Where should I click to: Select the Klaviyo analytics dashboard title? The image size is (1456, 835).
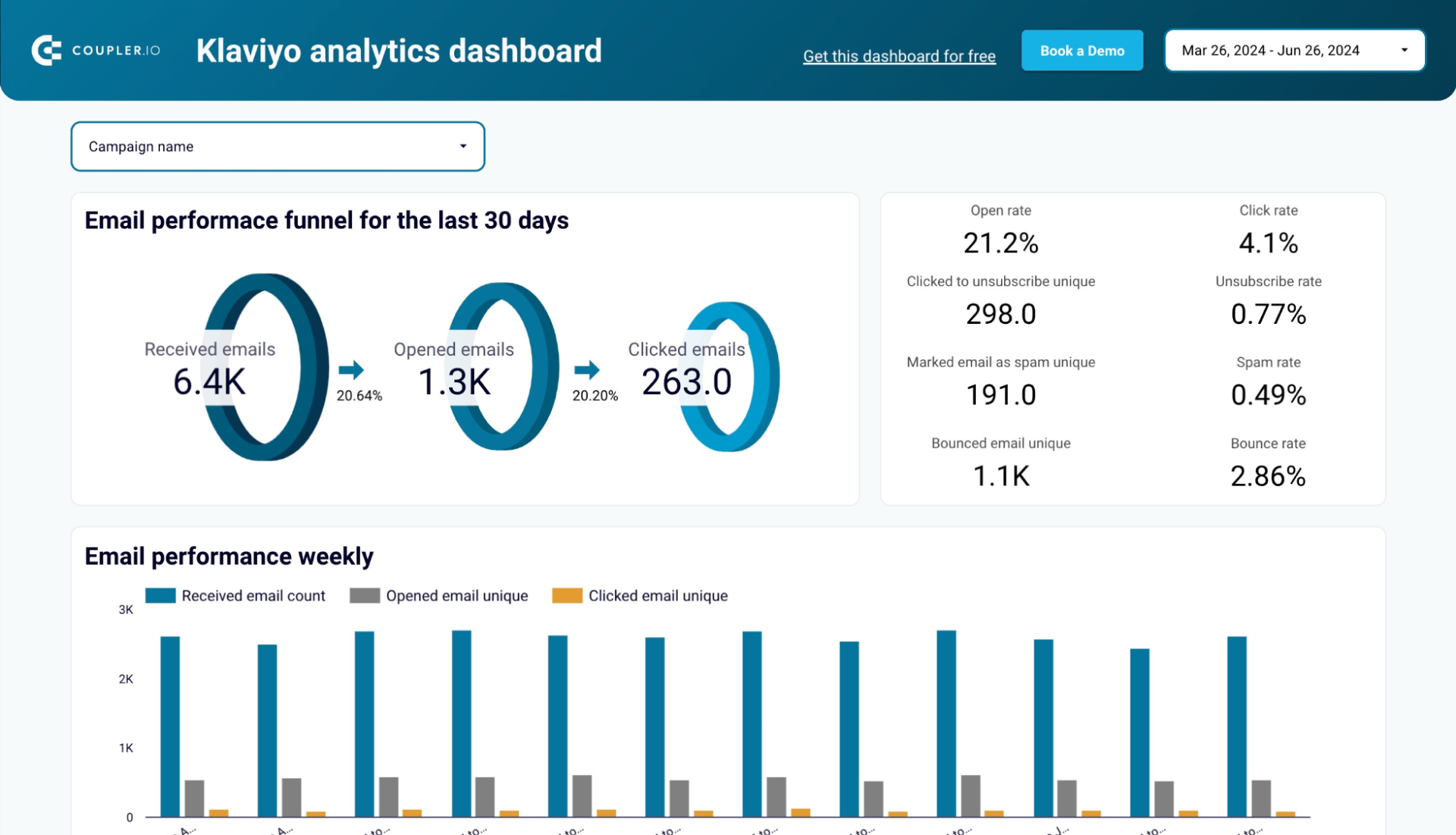[399, 50]
